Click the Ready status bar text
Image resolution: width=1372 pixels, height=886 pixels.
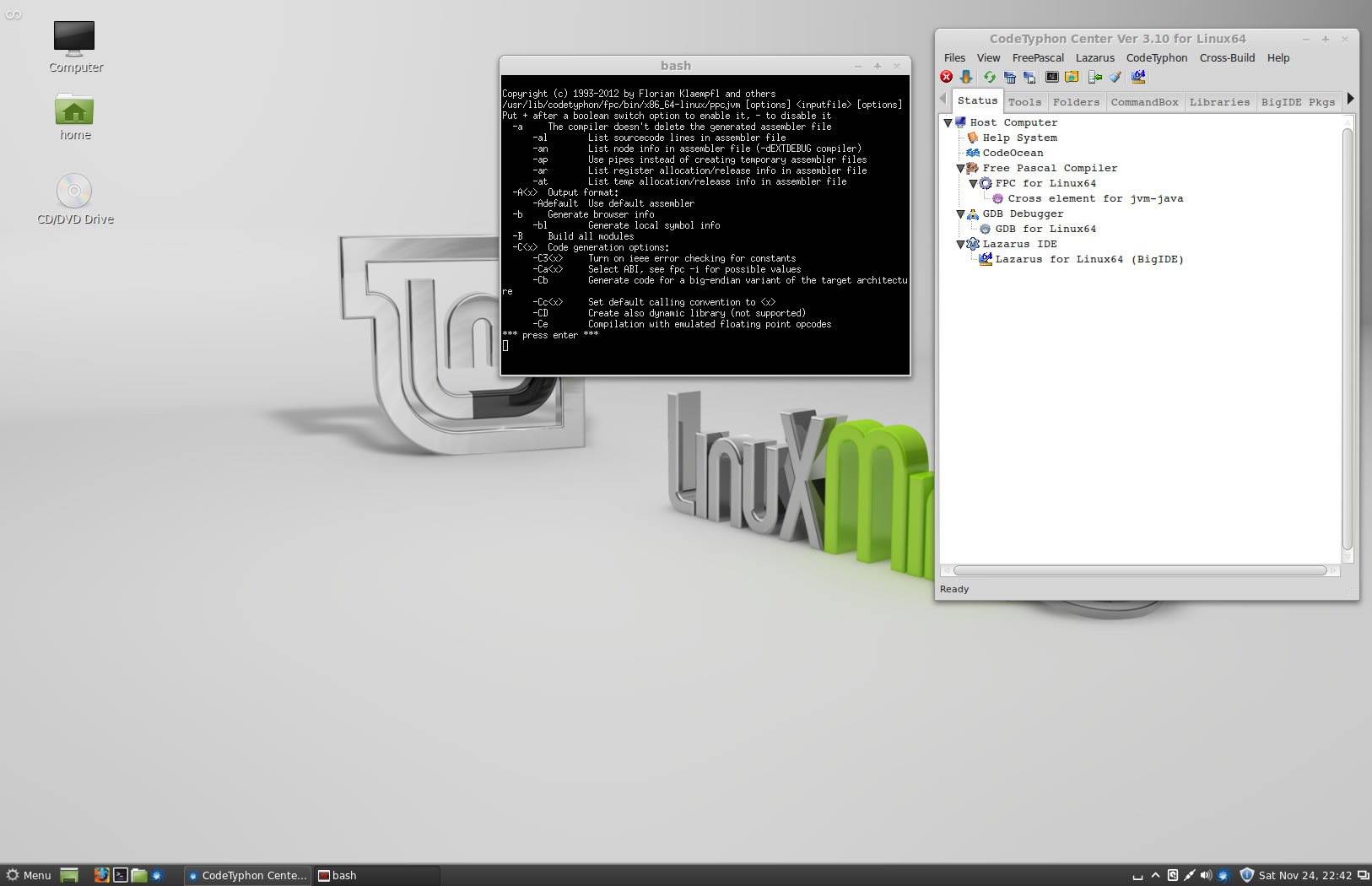pos(954,590)
